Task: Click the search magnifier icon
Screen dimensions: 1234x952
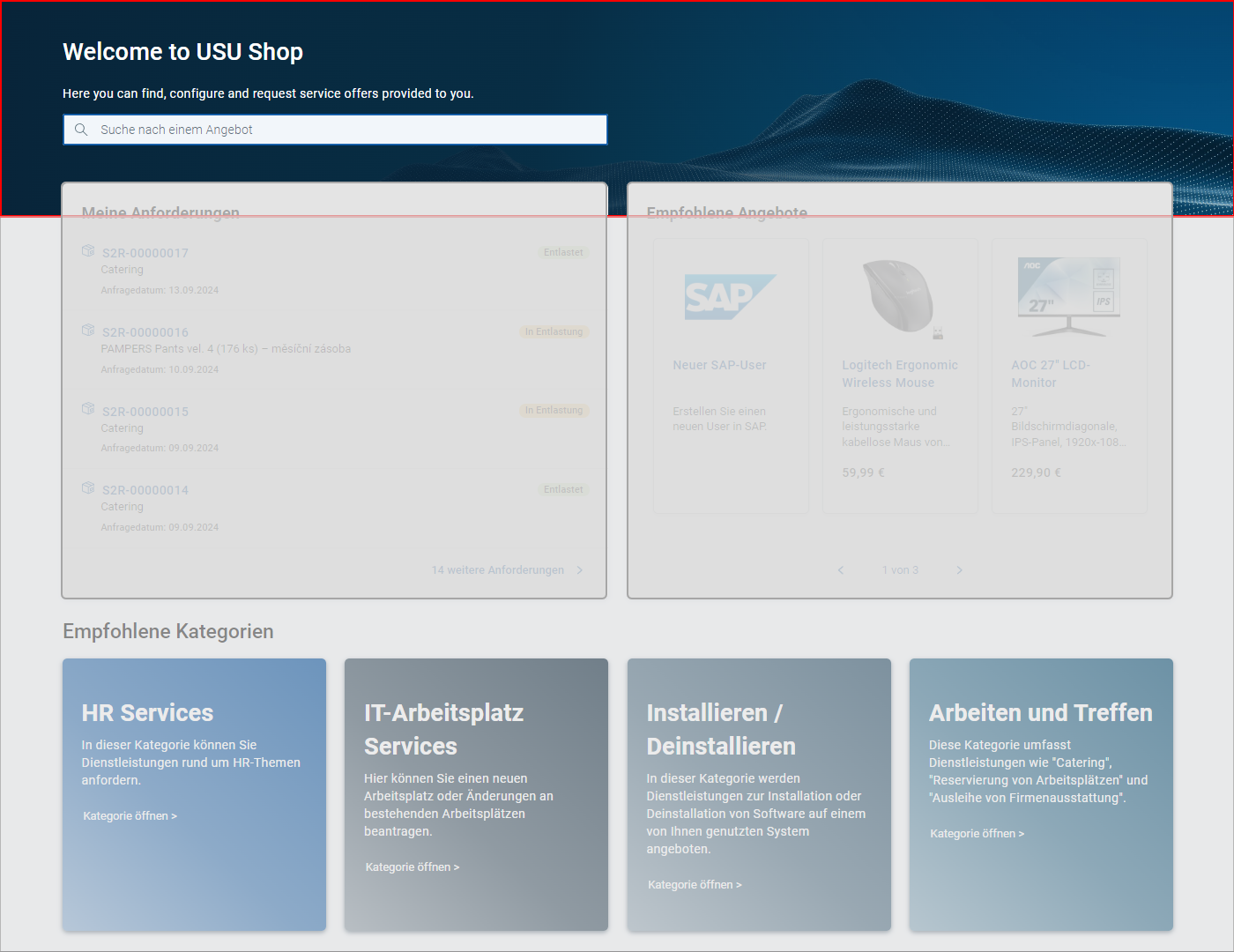Action: click(x=81, y=130)
